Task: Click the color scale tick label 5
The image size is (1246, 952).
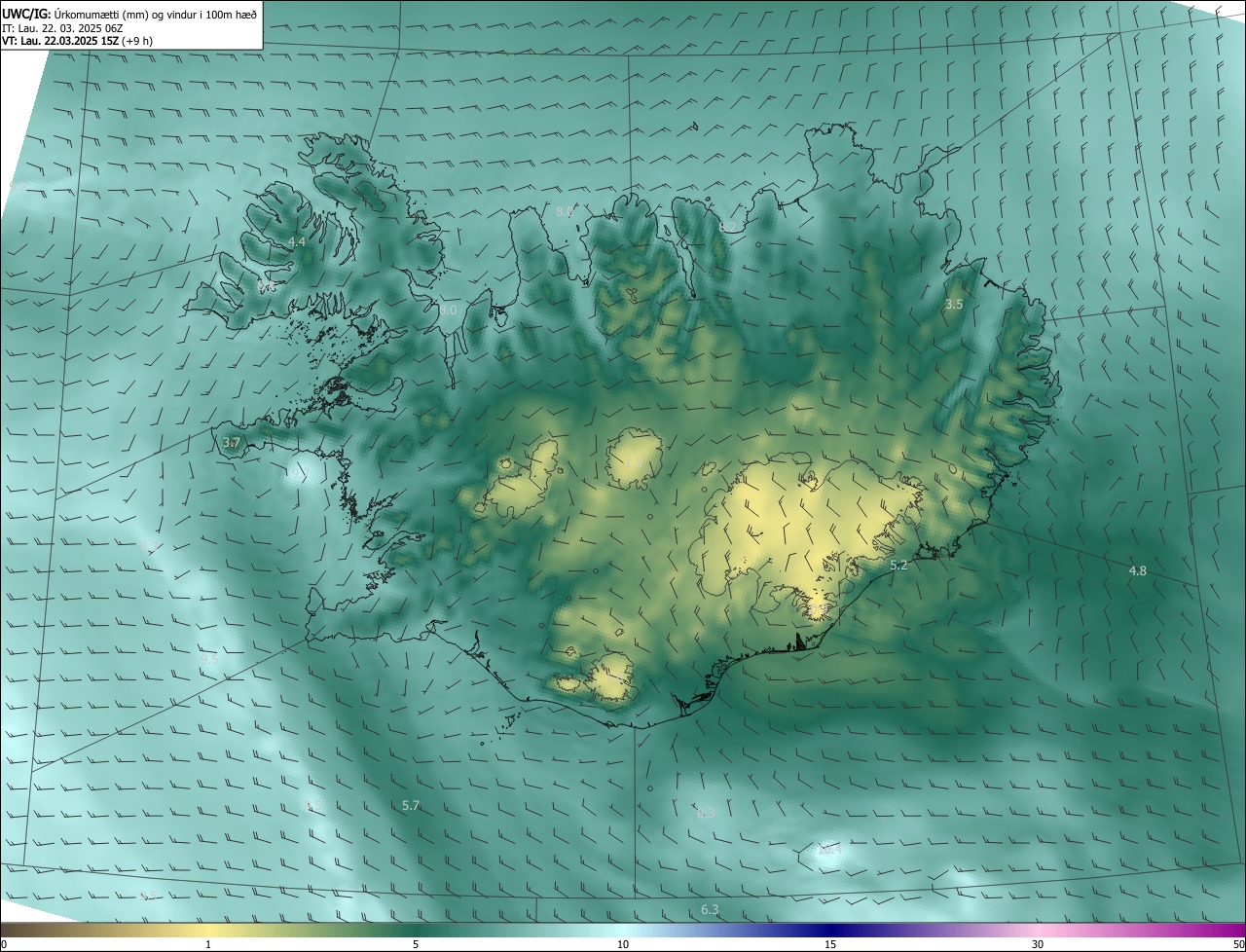Action: coord(416,944)
